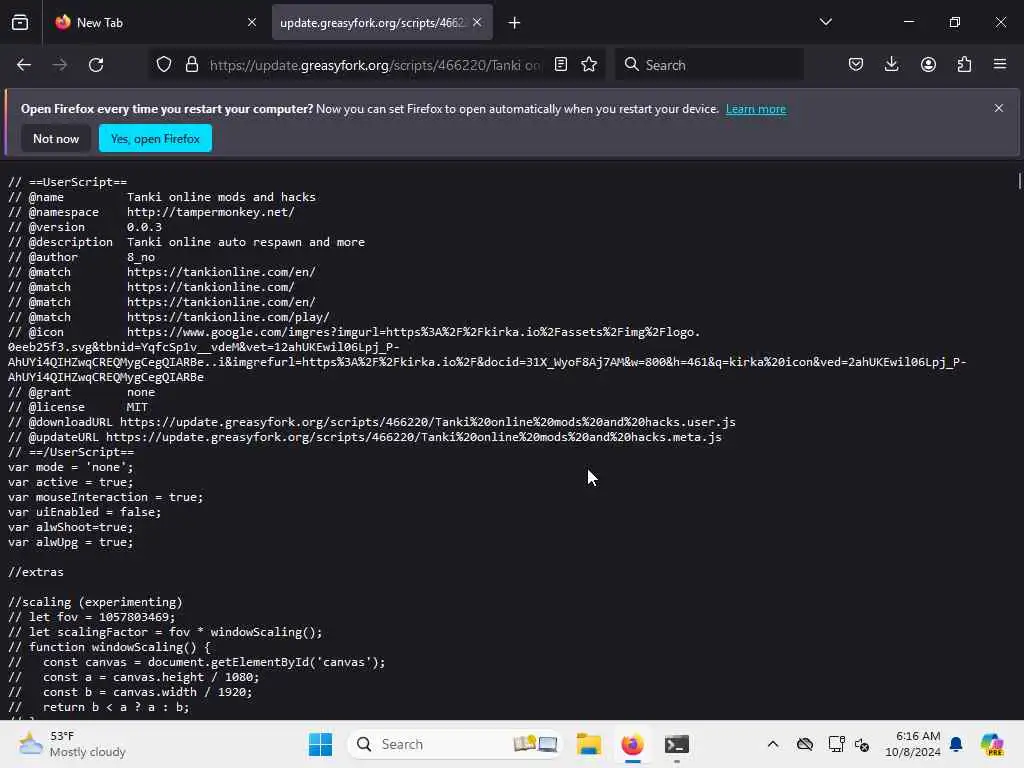Click the line var mode = 'none';
The height and width of the screenshot is (768, 1024).
[71, 467]
